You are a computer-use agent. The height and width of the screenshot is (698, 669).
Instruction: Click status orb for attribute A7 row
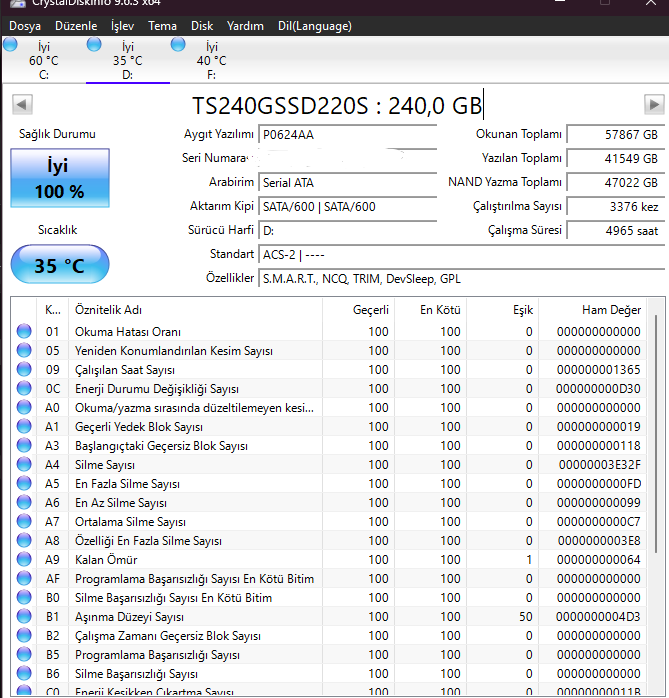[x=24, y=521]
